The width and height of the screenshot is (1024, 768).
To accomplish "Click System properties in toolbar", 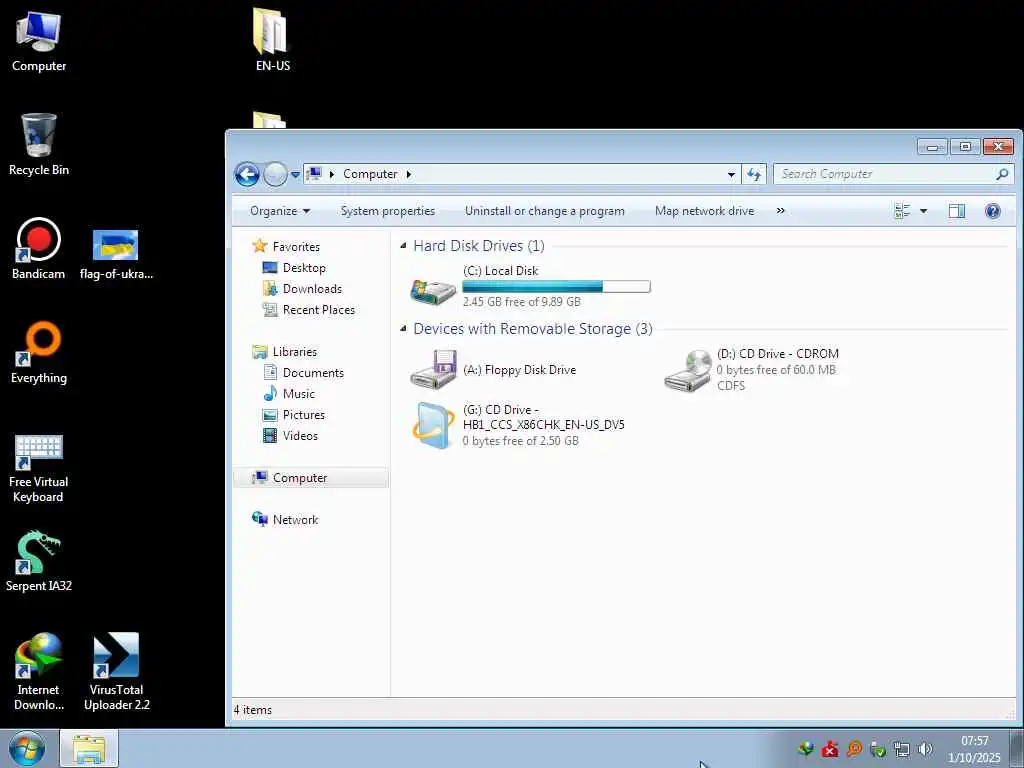I will (x=388, y=211).
